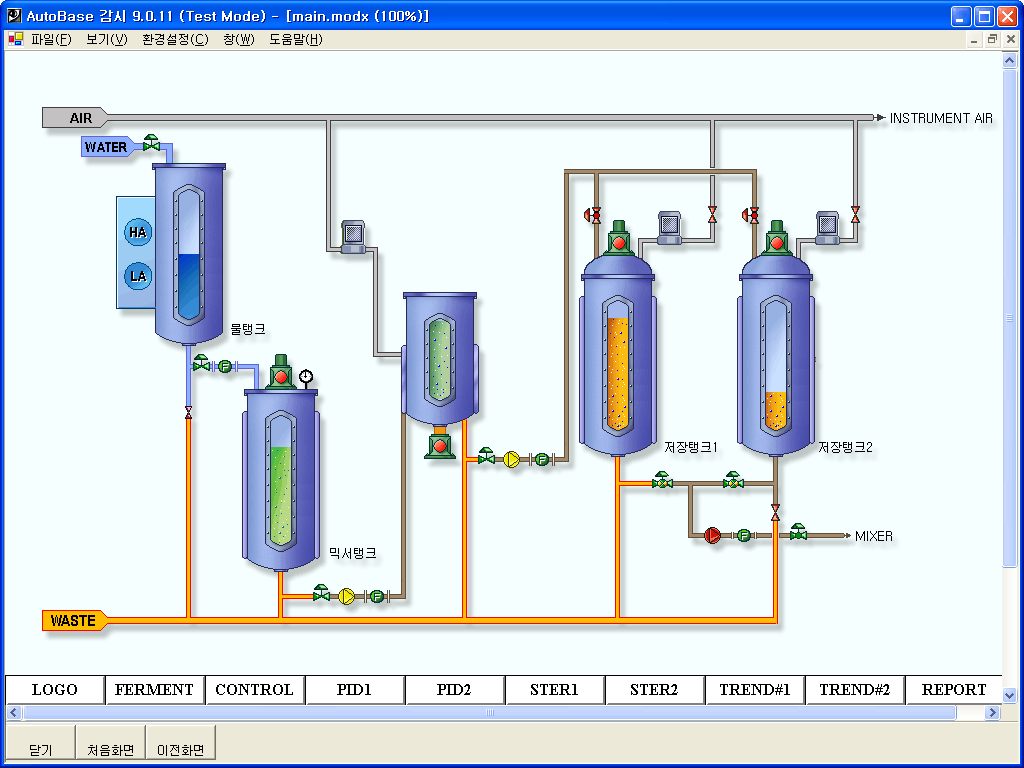Image resolution: width=1024 pixels, height=768 pixels.
Task: Toggle the HA high alarm indicator
Action: 137,232
